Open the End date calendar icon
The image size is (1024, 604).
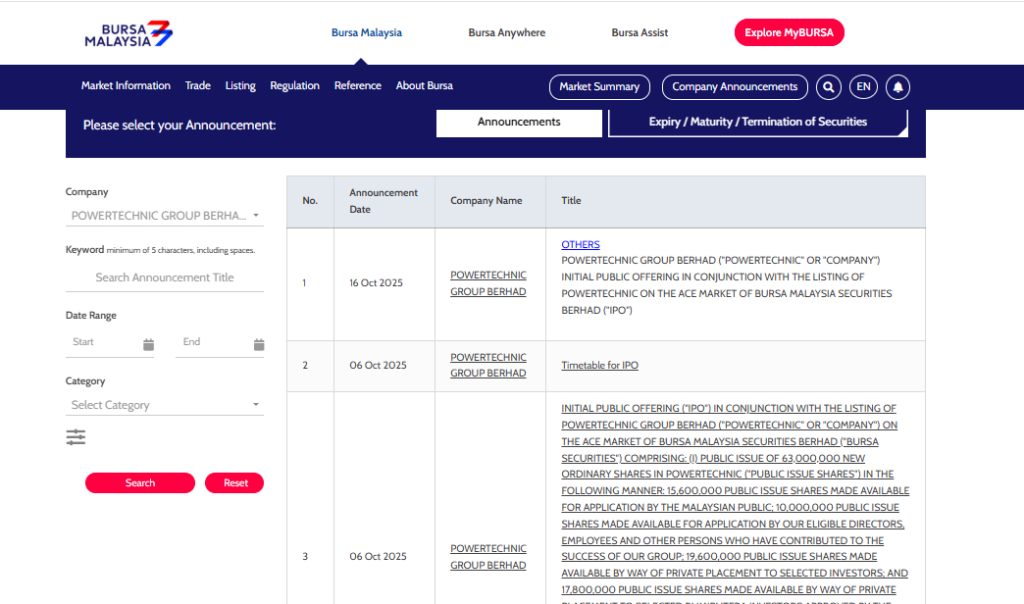[258, 344]
